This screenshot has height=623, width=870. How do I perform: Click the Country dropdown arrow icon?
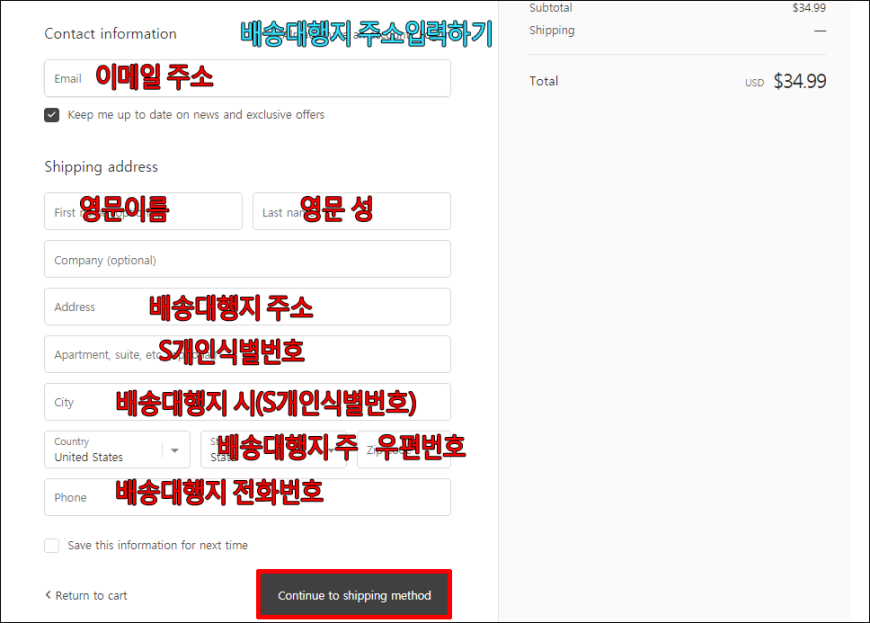pos(175,450)
